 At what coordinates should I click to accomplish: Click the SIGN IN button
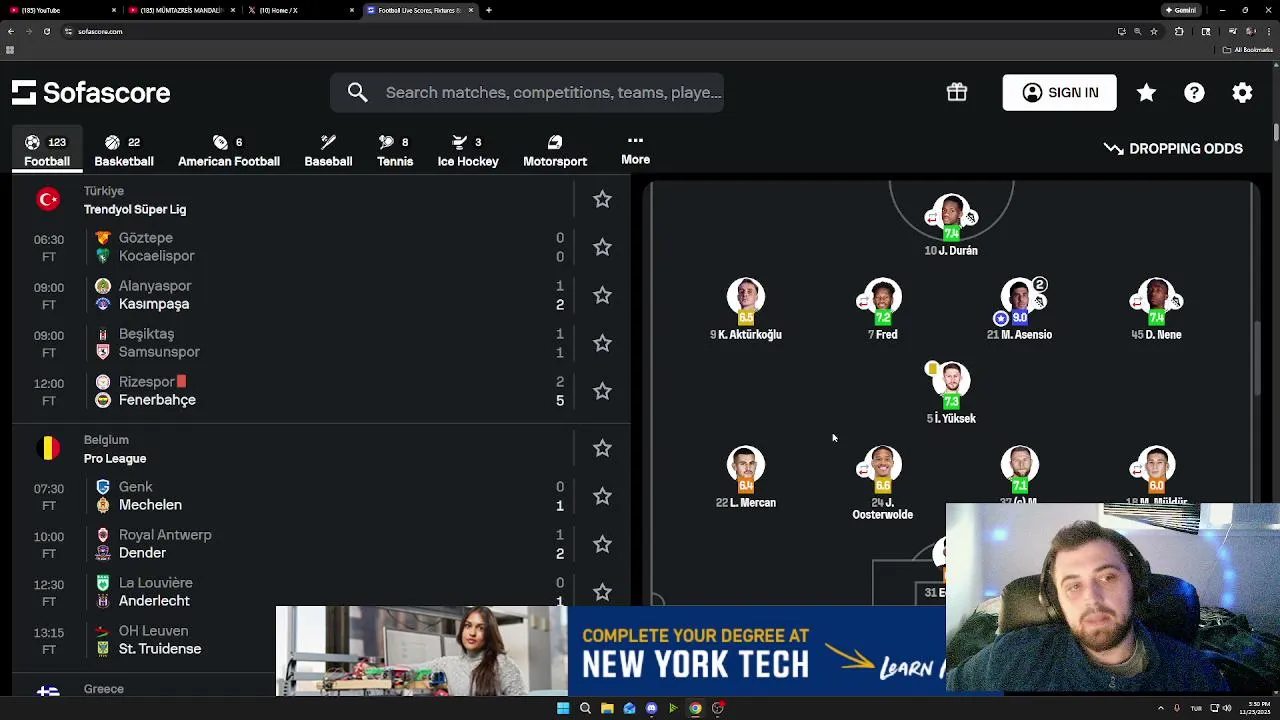pos(1060,92)
